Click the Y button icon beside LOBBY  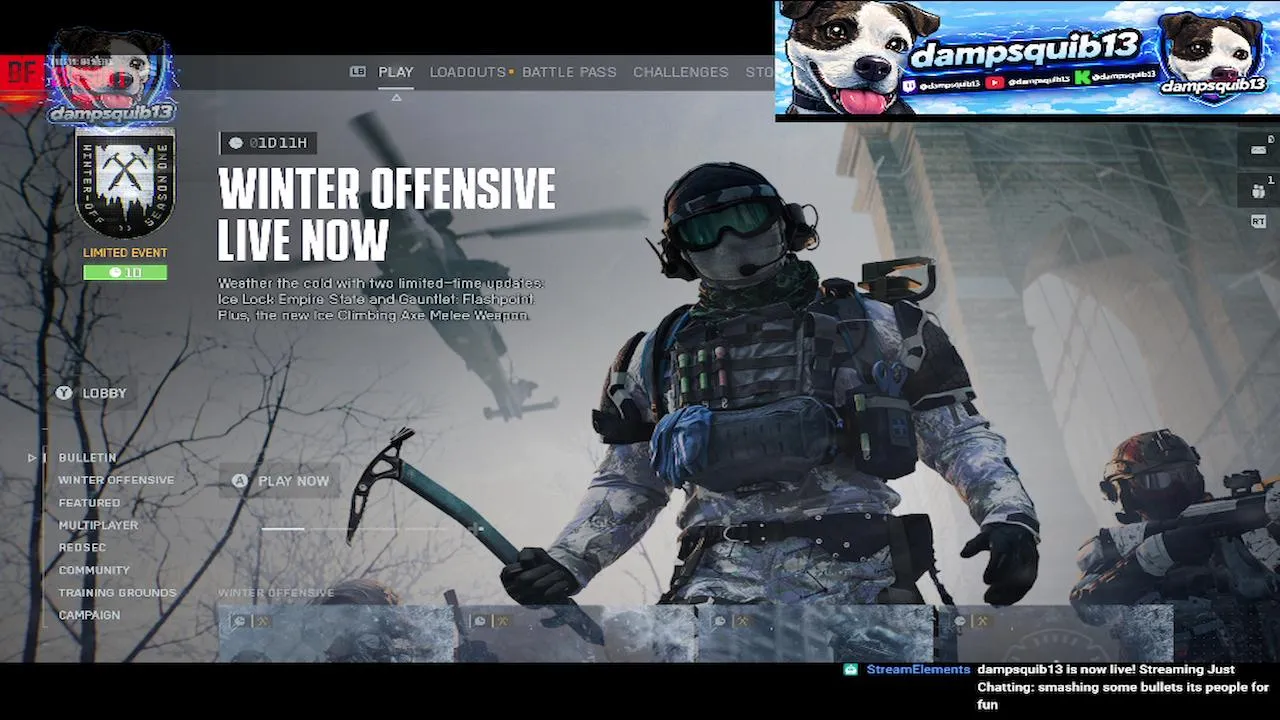(65, 393)
